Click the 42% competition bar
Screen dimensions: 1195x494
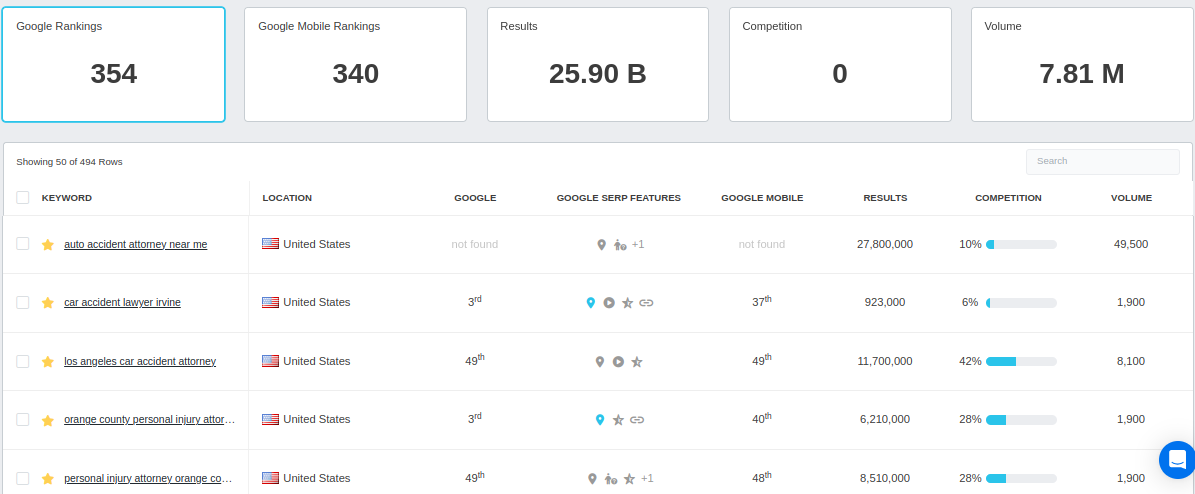coord(1021,361)
